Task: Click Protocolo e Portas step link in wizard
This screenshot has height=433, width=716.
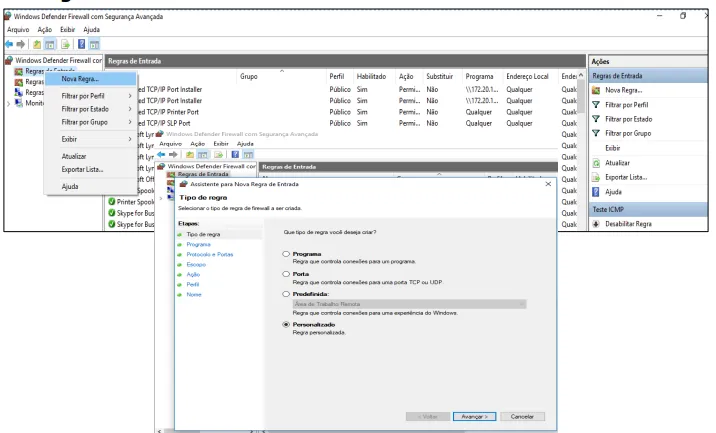Action: tap(210, 254)
